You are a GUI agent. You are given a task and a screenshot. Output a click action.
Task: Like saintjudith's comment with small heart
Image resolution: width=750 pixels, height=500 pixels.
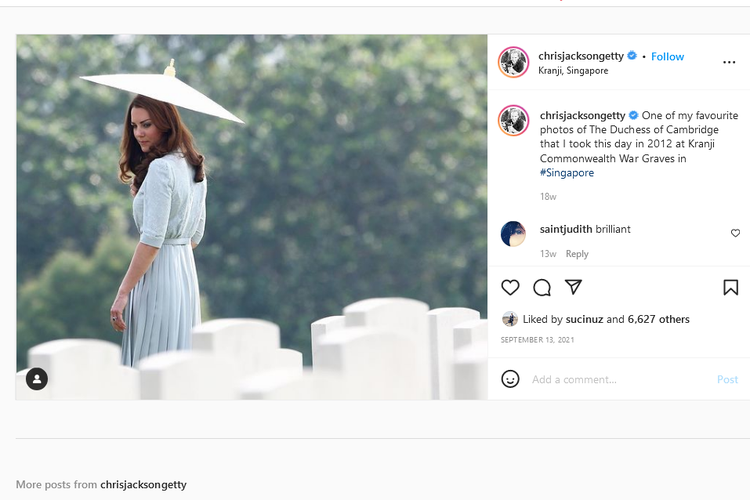(735, 233)
